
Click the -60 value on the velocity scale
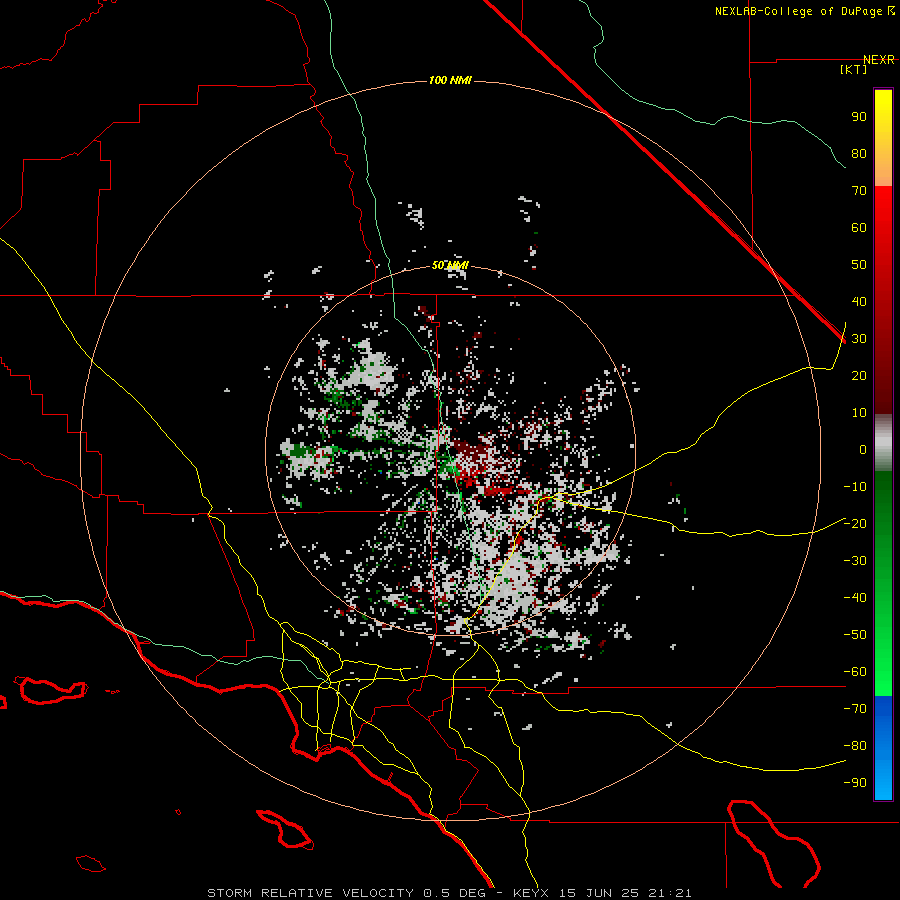(x=855, y=672)
